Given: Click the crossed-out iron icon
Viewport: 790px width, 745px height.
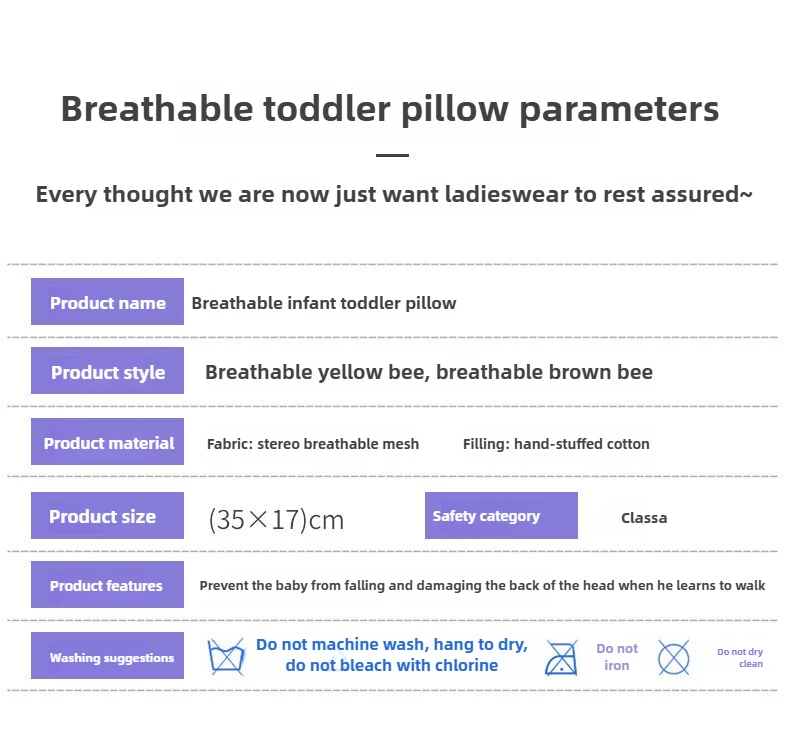Looking at the screenshot, I should point(561,657).
